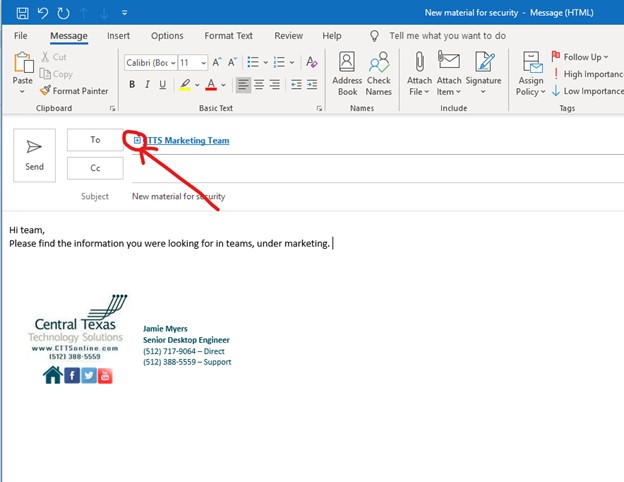Click Tell me what you want to do
Image resolution: width=624 pixels, height=482 pixels.
448,36
